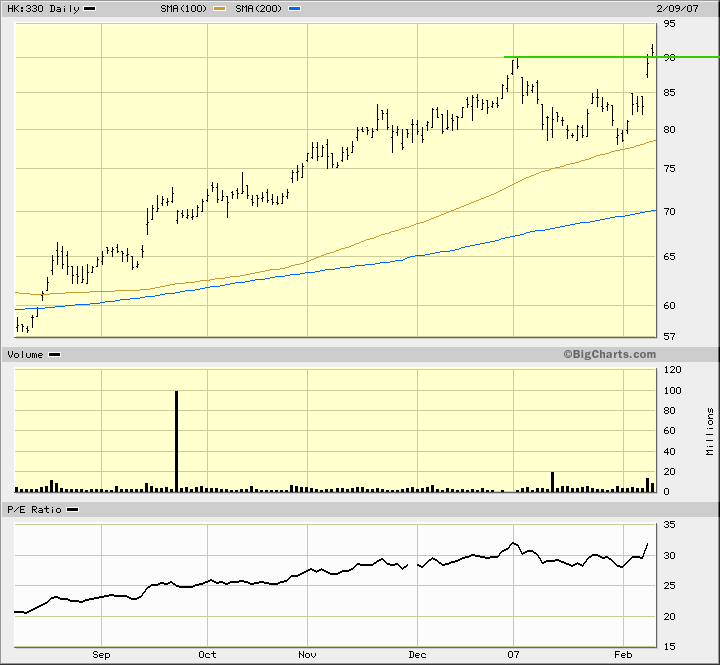The height and width of the screenshot is (665, 720).
Task: Click the 75 price axis label
Action: click(669, 169)
